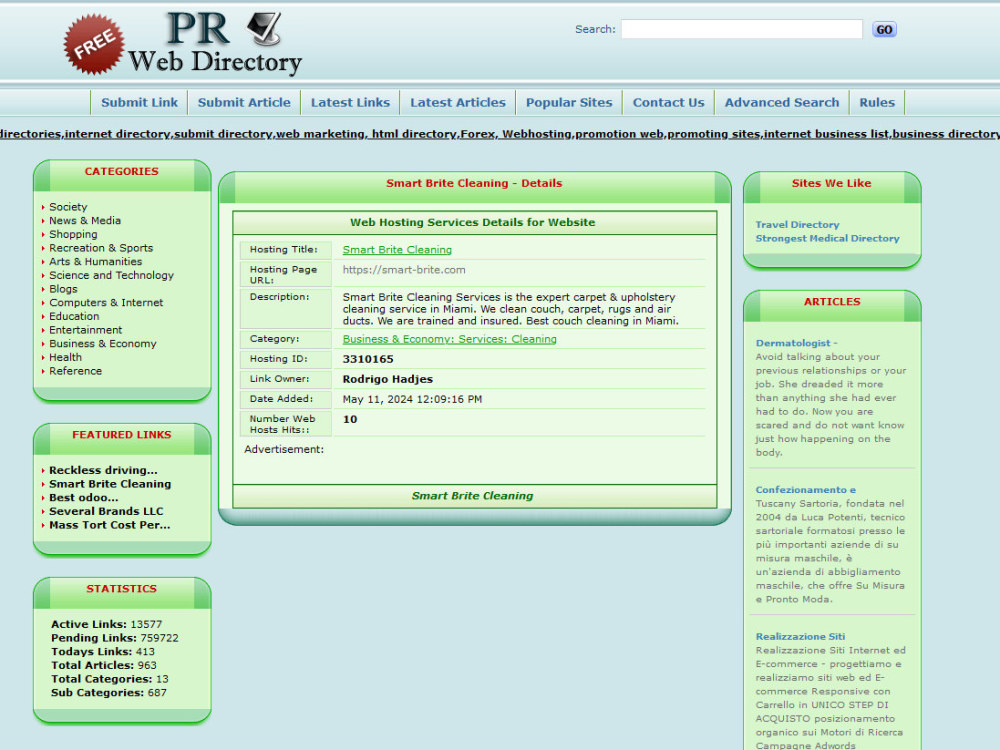Open the Reference category
The height and width of the screenshot is (750, 1000).
click(75, 371)
